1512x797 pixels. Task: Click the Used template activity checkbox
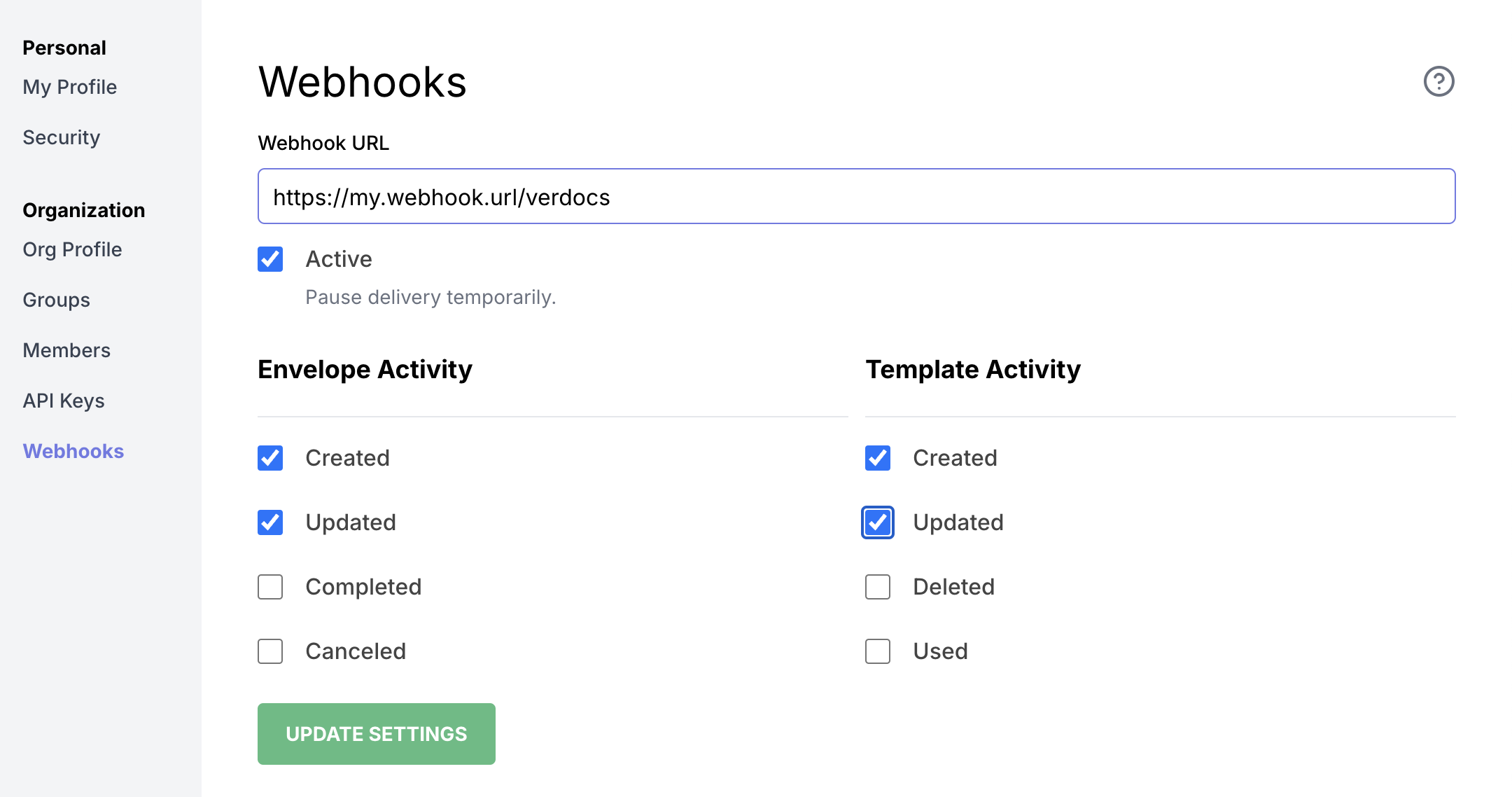(878, 651)
